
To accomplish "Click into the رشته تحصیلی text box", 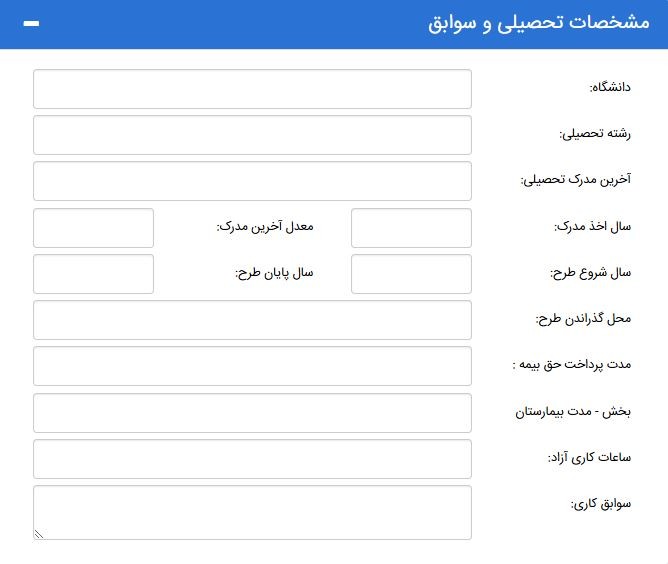I will 252,135.
